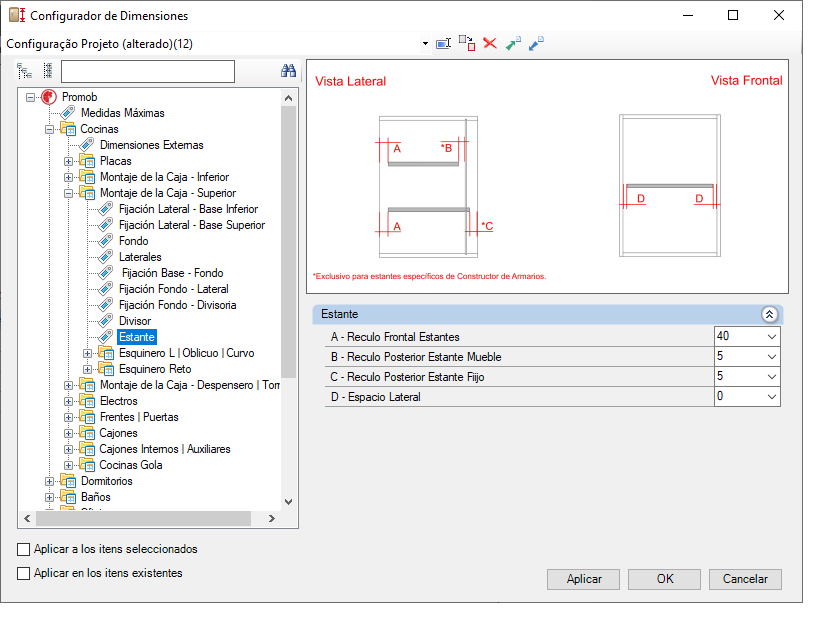Collapse the Cocinas tree node

pos(49,129)
